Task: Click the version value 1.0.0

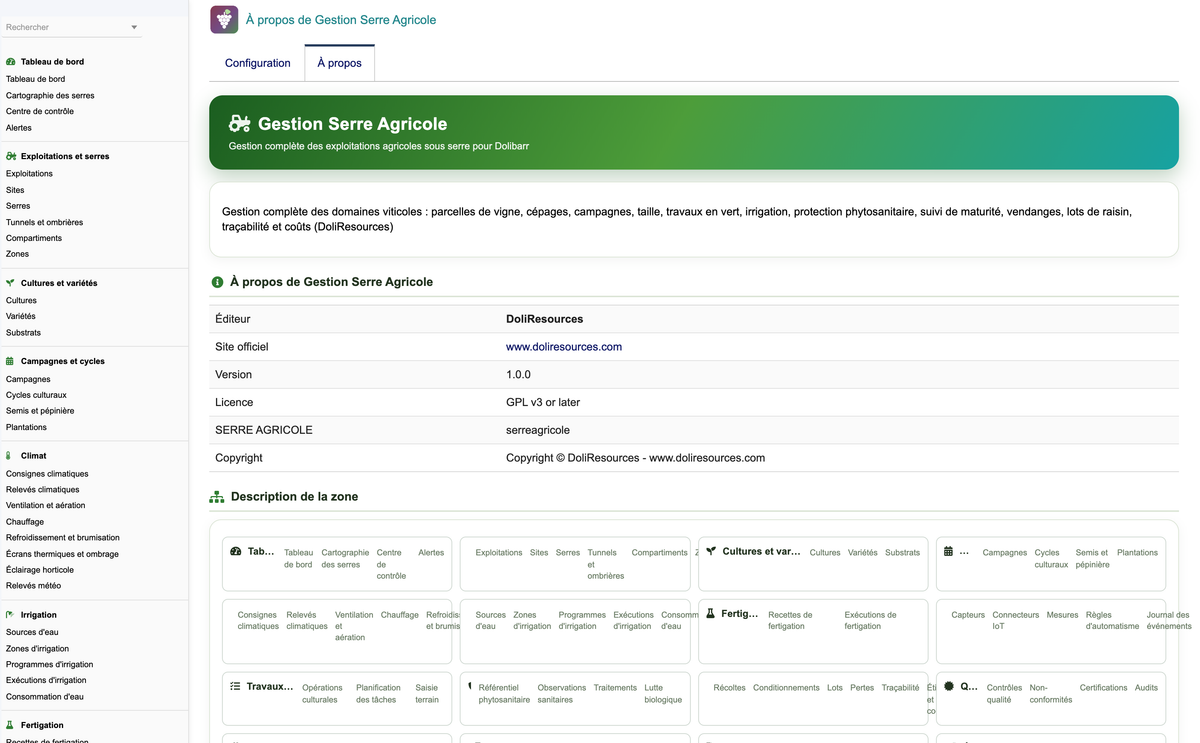Action: [x=518, y=375]
